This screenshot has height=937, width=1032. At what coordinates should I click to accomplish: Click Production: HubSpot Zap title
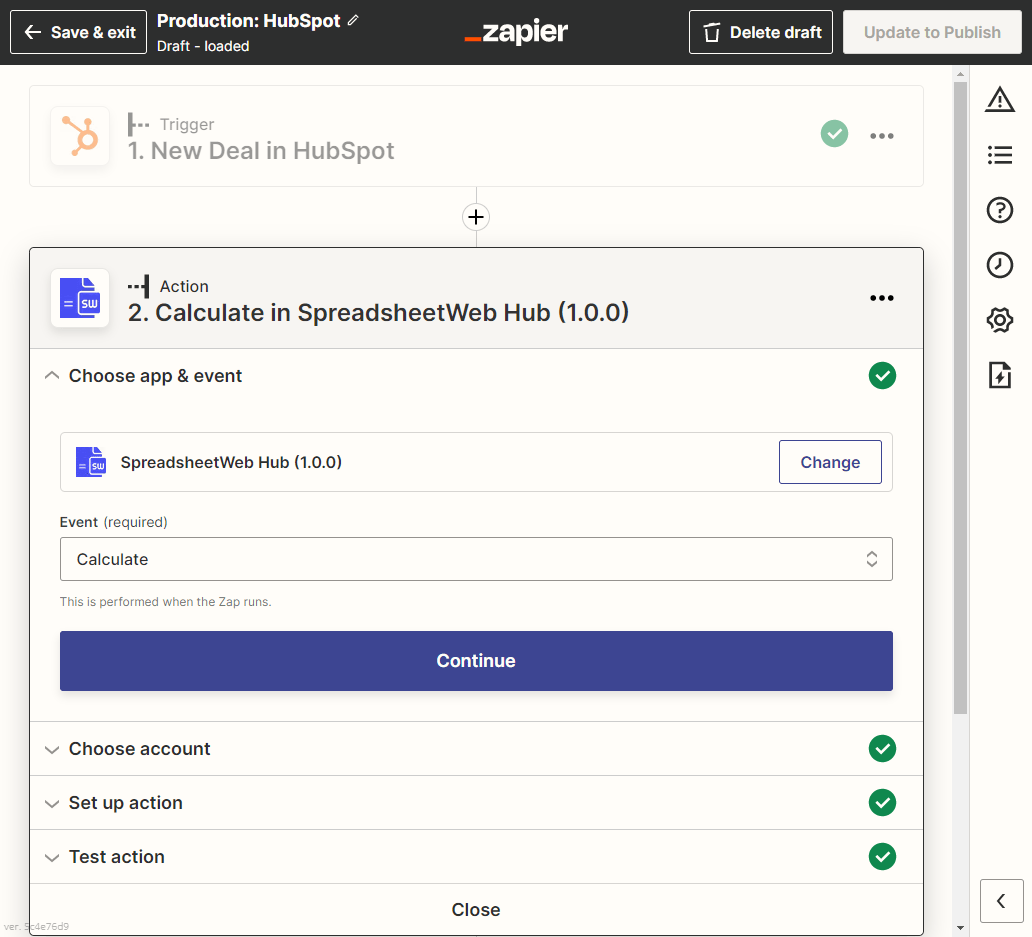click(x=248, y=20)
